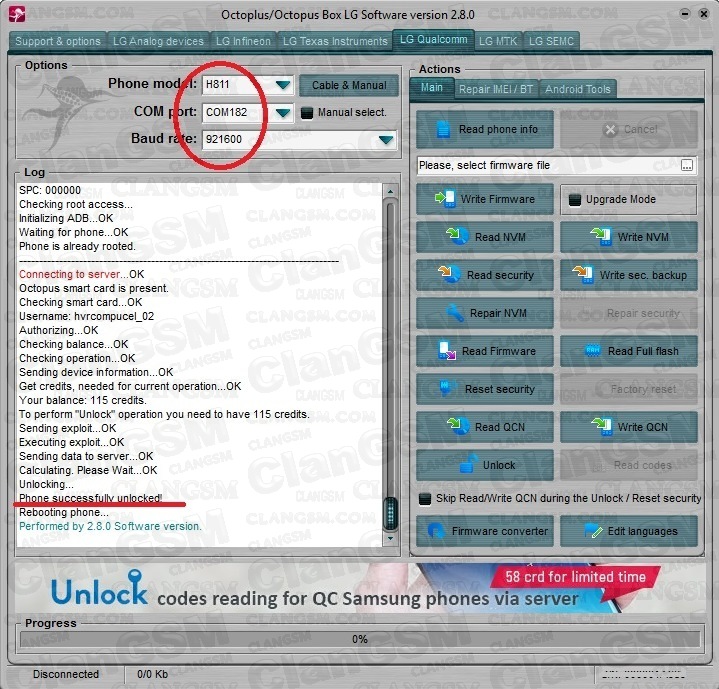Open Edit languages
The height and width of the screenshot is (689, 719).
point(628,531)
